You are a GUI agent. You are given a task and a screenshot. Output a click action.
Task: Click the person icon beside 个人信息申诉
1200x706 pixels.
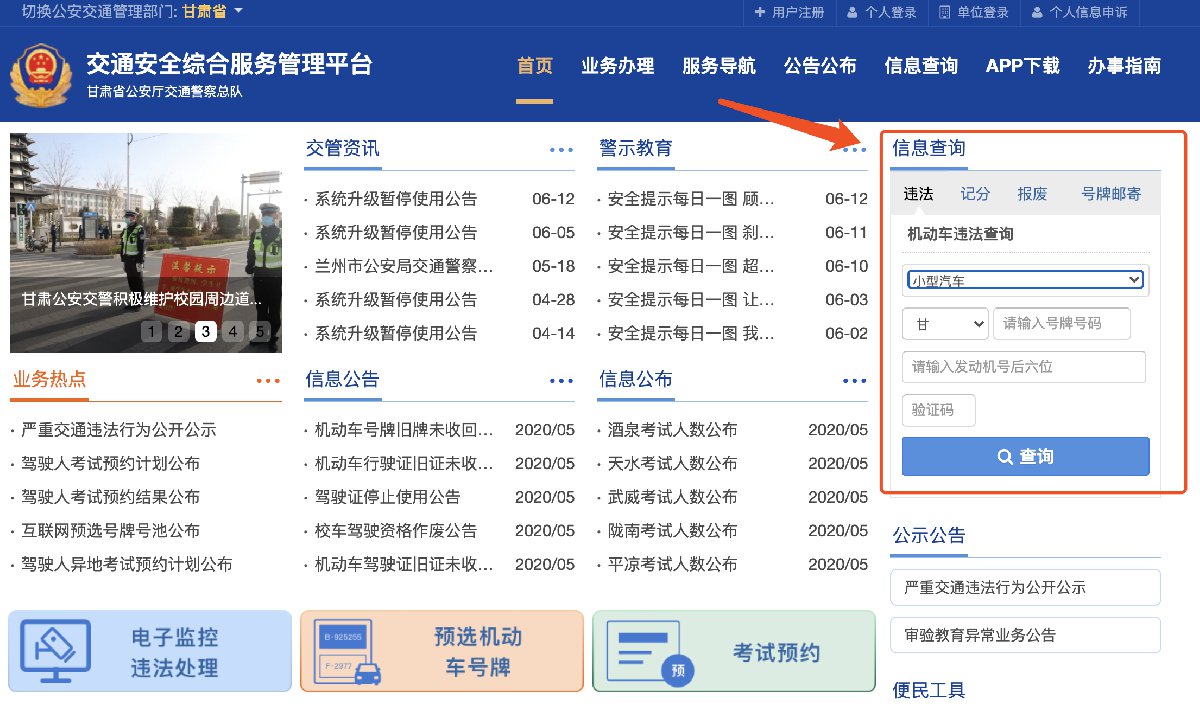(1036, 12)
